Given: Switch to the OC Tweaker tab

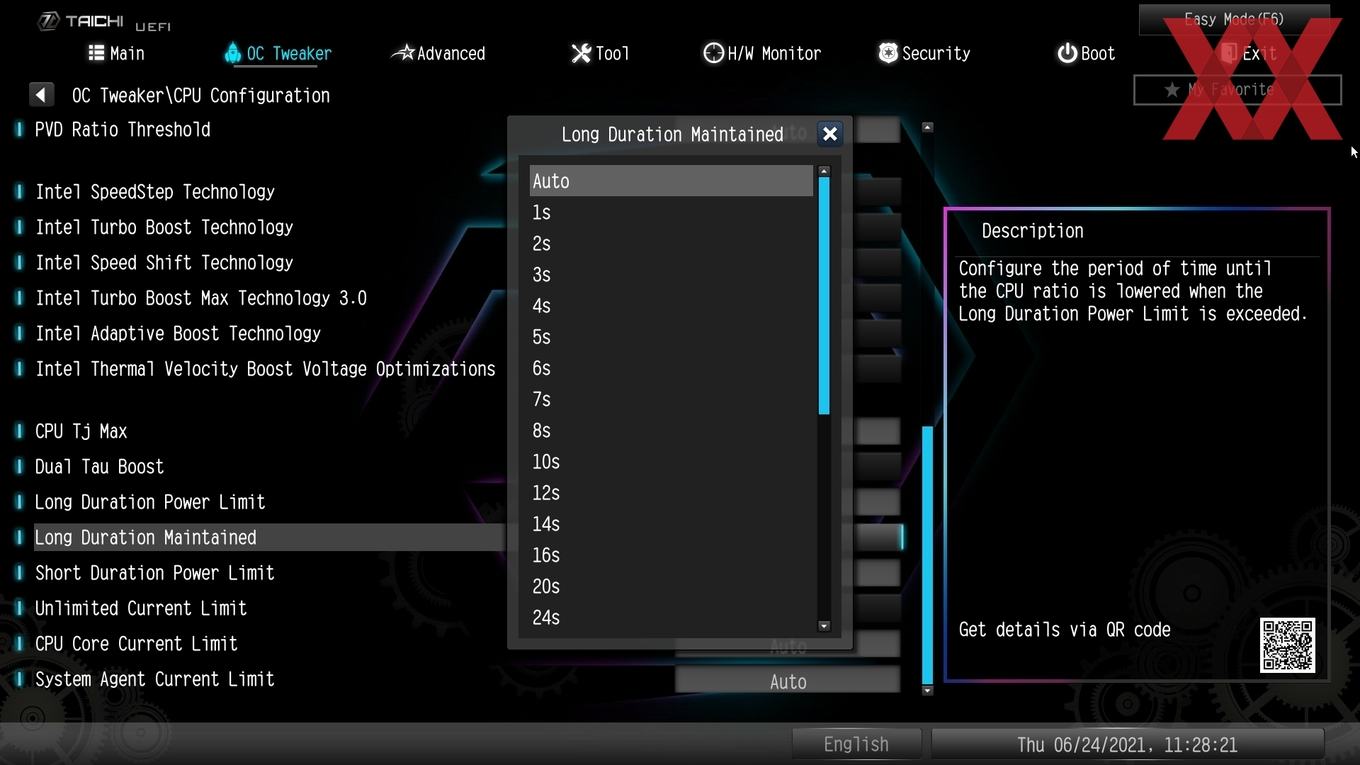Looking at the screenshot, I should point(278,53).
